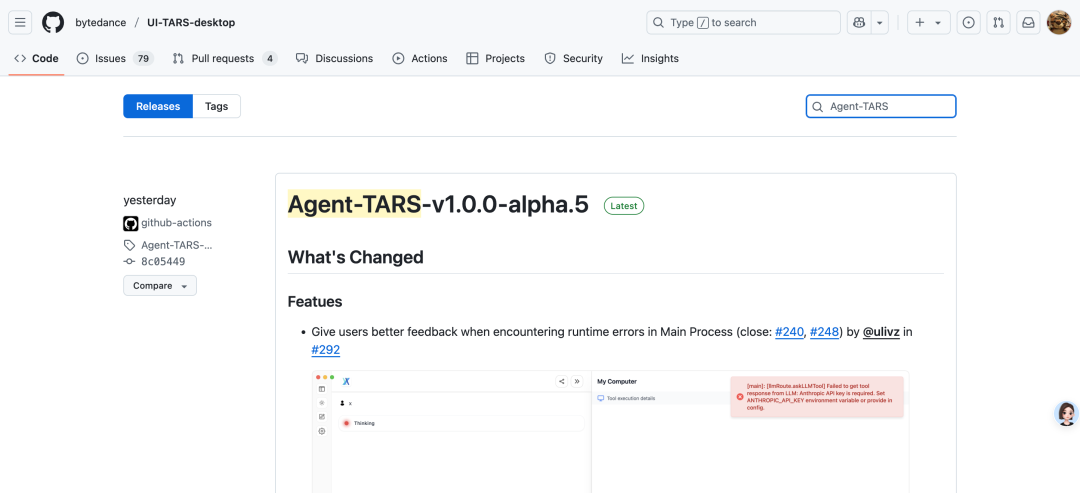Click the top search bar

point(743,23)
